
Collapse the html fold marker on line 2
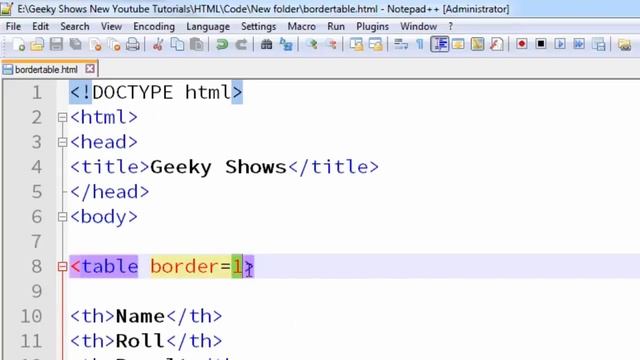(x=62, y=118)
